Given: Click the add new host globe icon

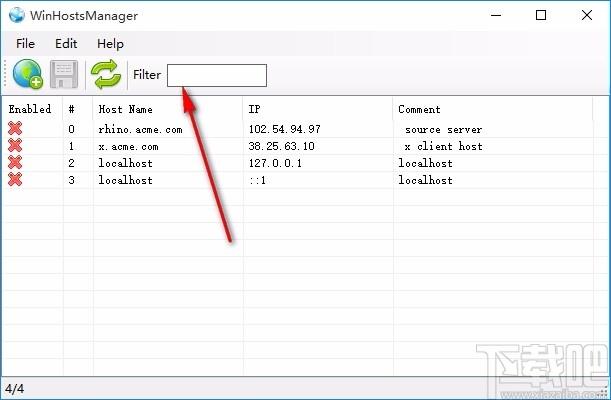Looking at the screenshot, I should 28,74.
